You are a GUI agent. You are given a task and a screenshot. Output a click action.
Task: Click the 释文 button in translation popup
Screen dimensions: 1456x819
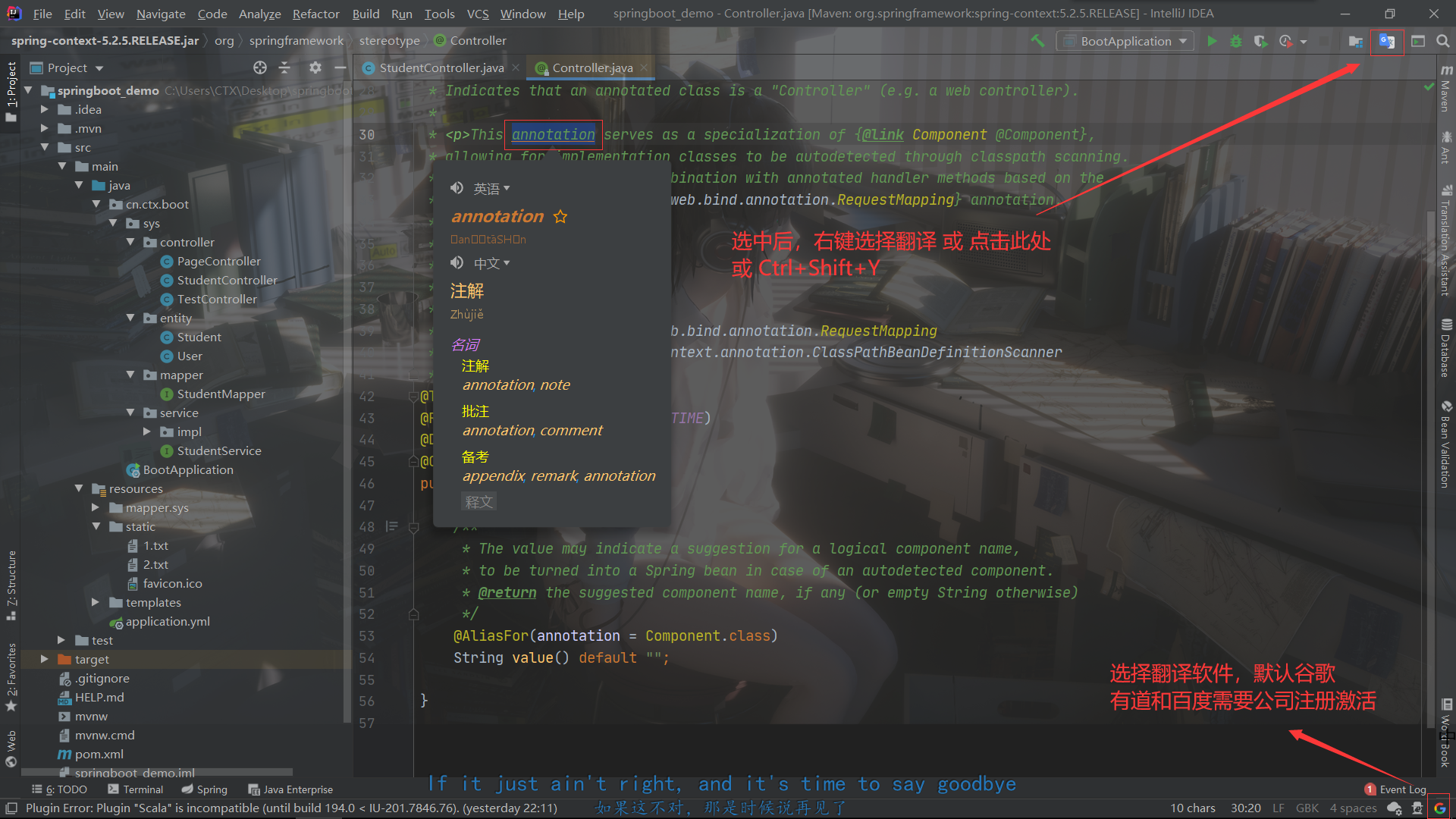coord(479,501)
